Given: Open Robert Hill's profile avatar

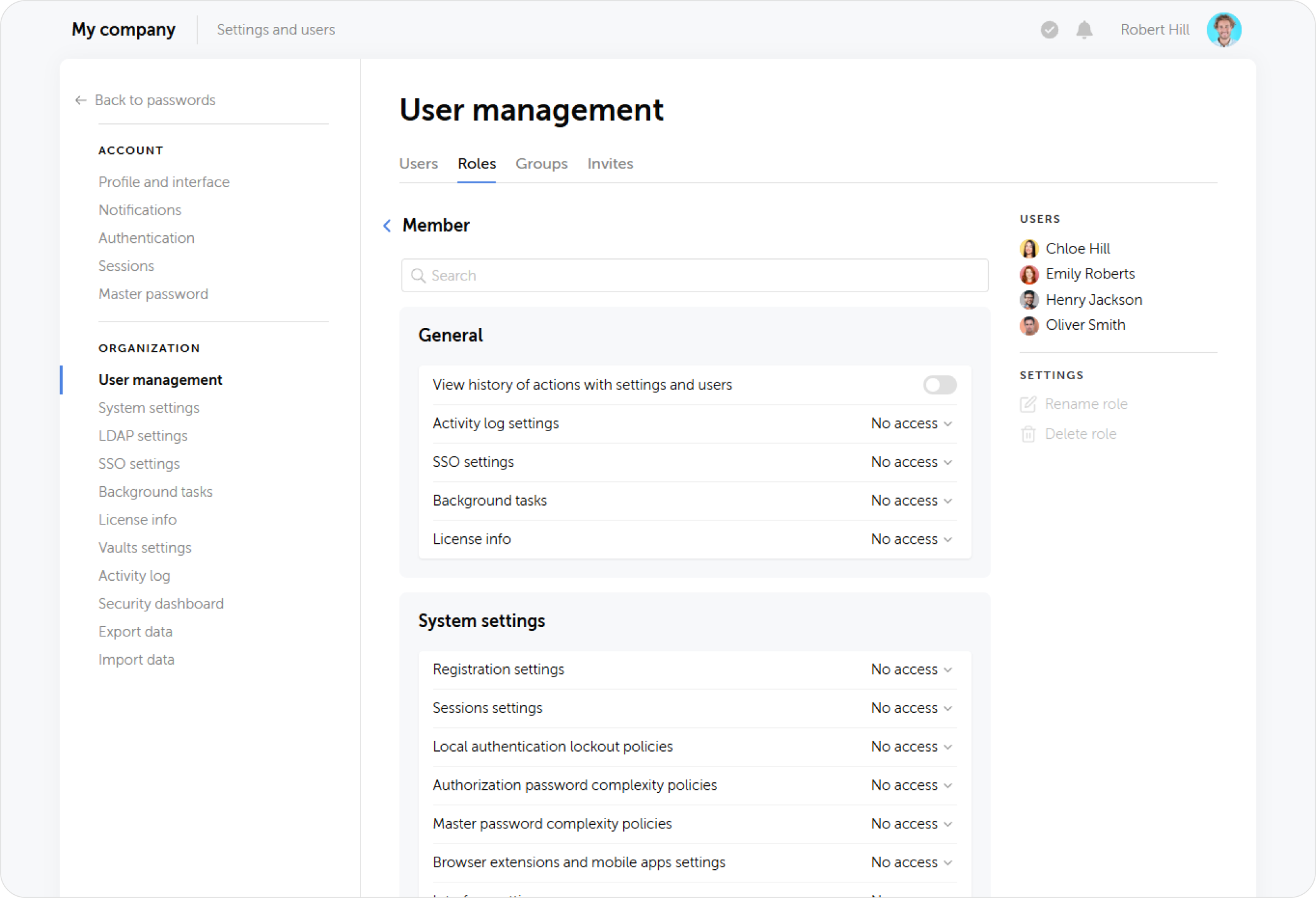Looking at the screenshot, I should pos(1223,29).
